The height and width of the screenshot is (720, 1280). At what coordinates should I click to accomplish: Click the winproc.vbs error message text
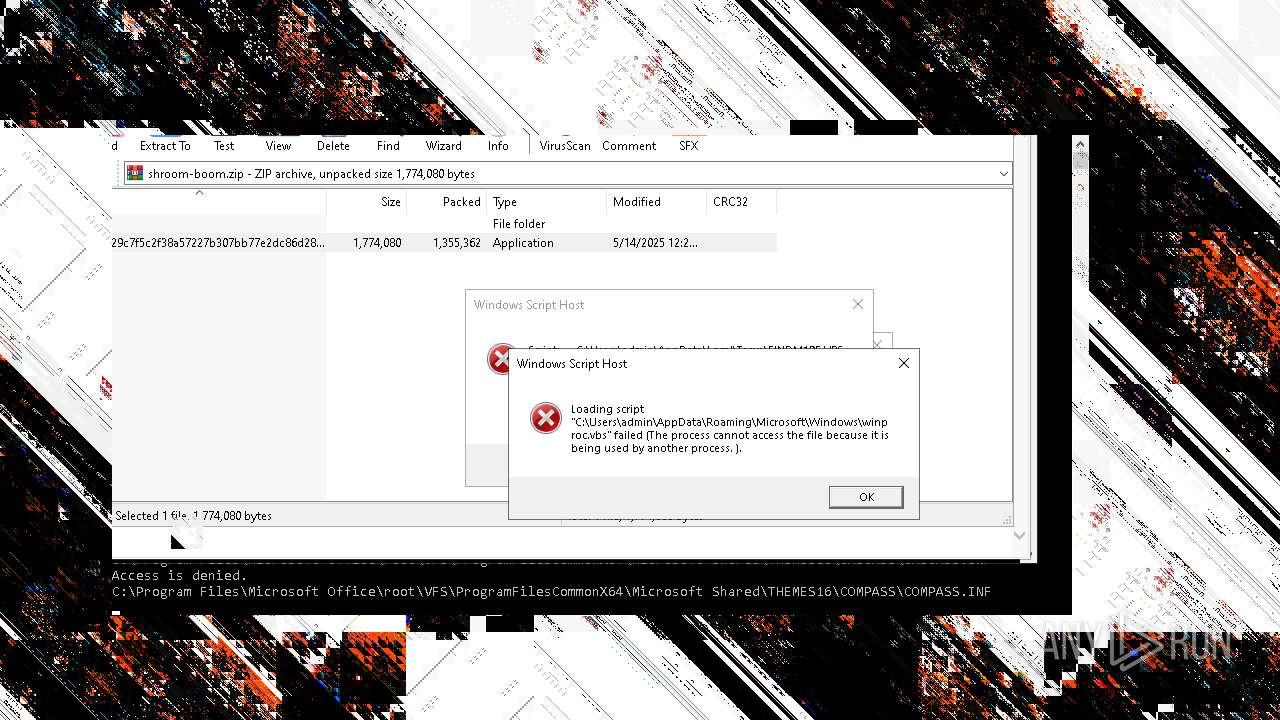tap(729, 428)
